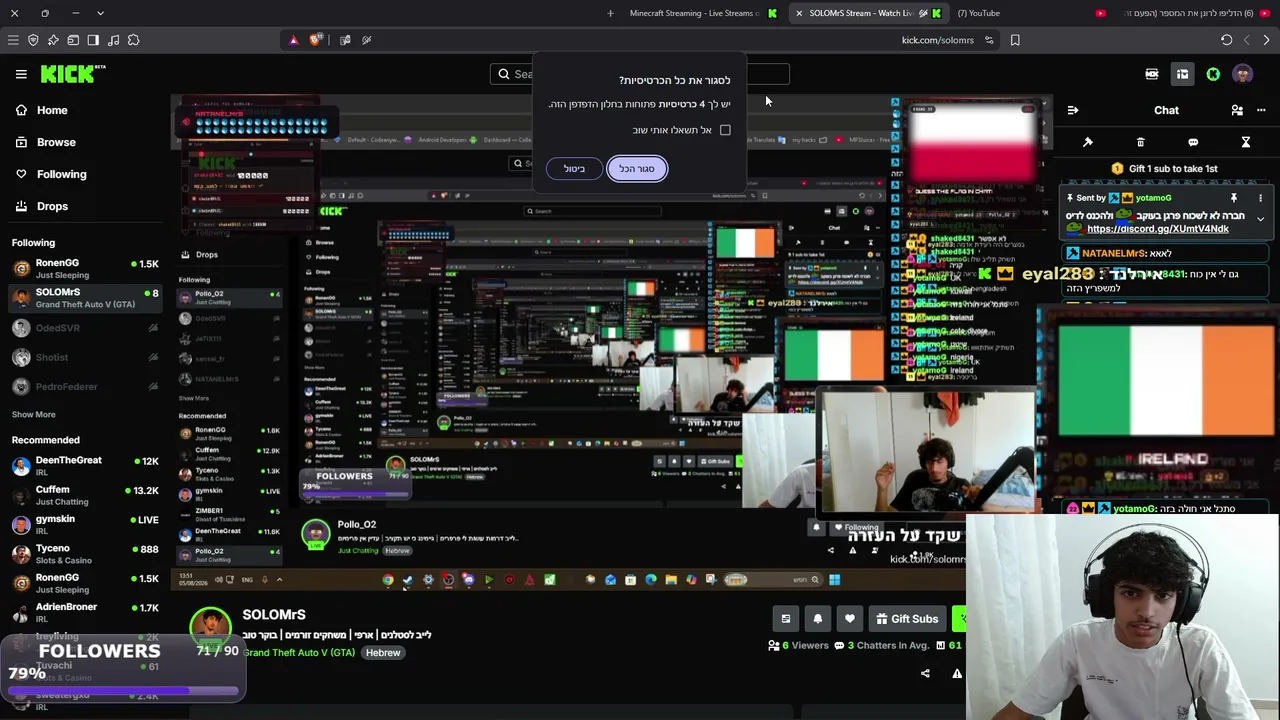This screenshot has height=720, width=1280.
Task: Open the Cuffem recommended channel
Action: tap(85, 496)
